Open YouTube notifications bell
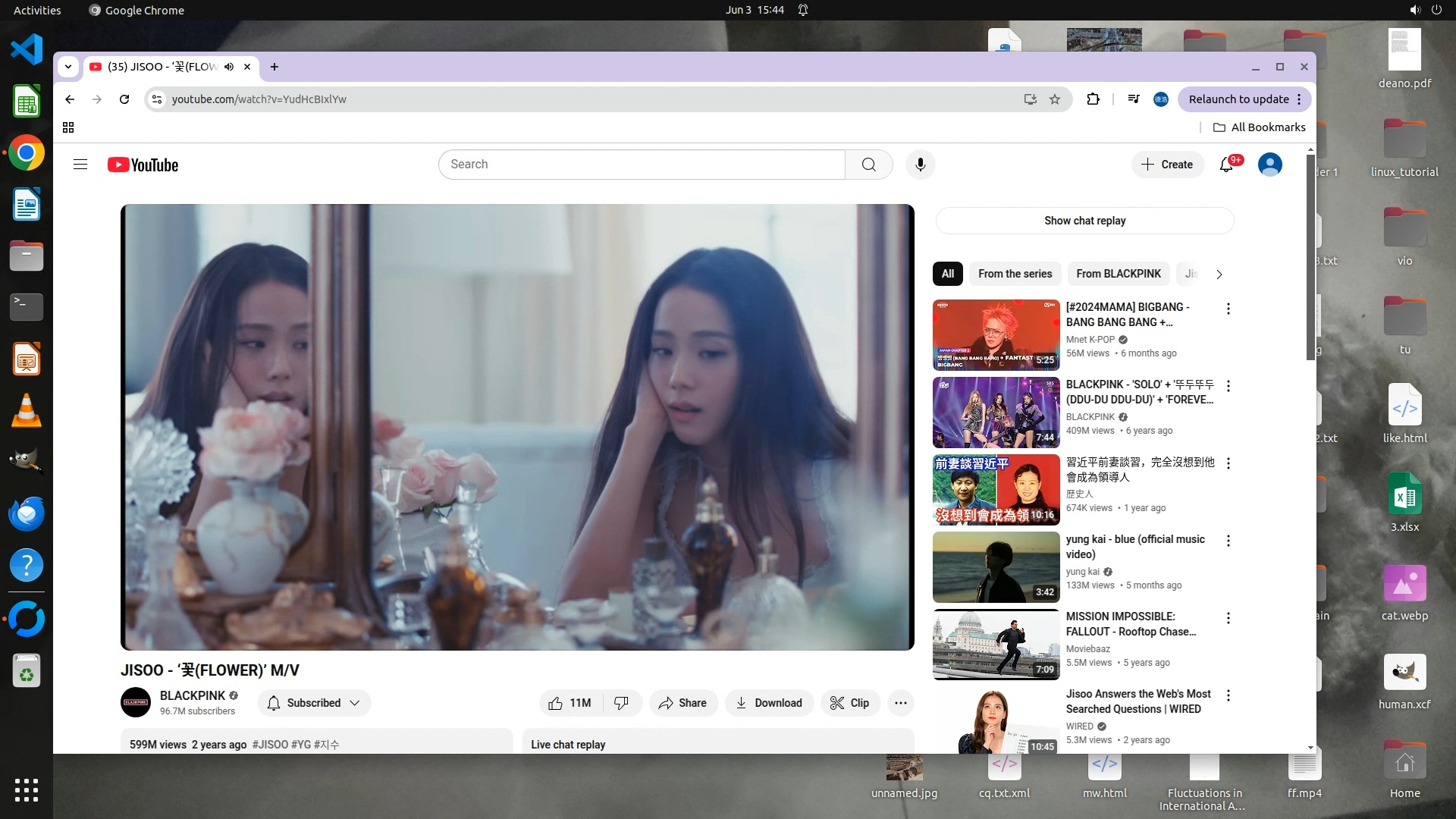Image resolution: width=1456 pixels, height=819 pixels. pos(1226,165)
